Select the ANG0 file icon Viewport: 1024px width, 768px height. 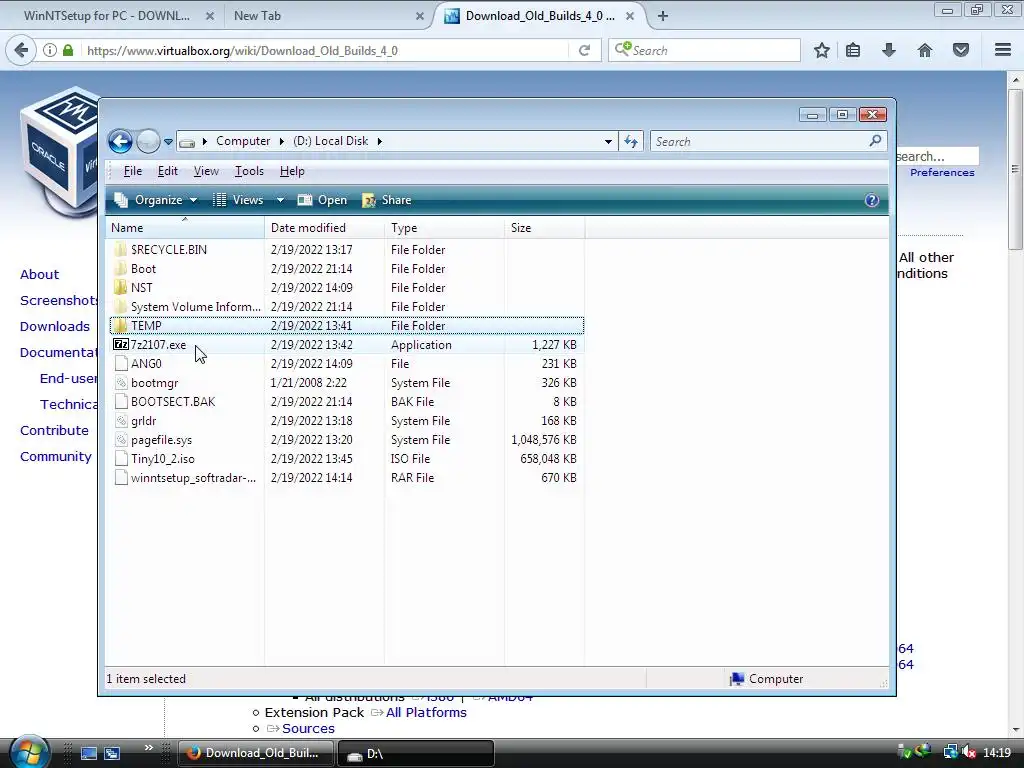[x=121, y=364]
